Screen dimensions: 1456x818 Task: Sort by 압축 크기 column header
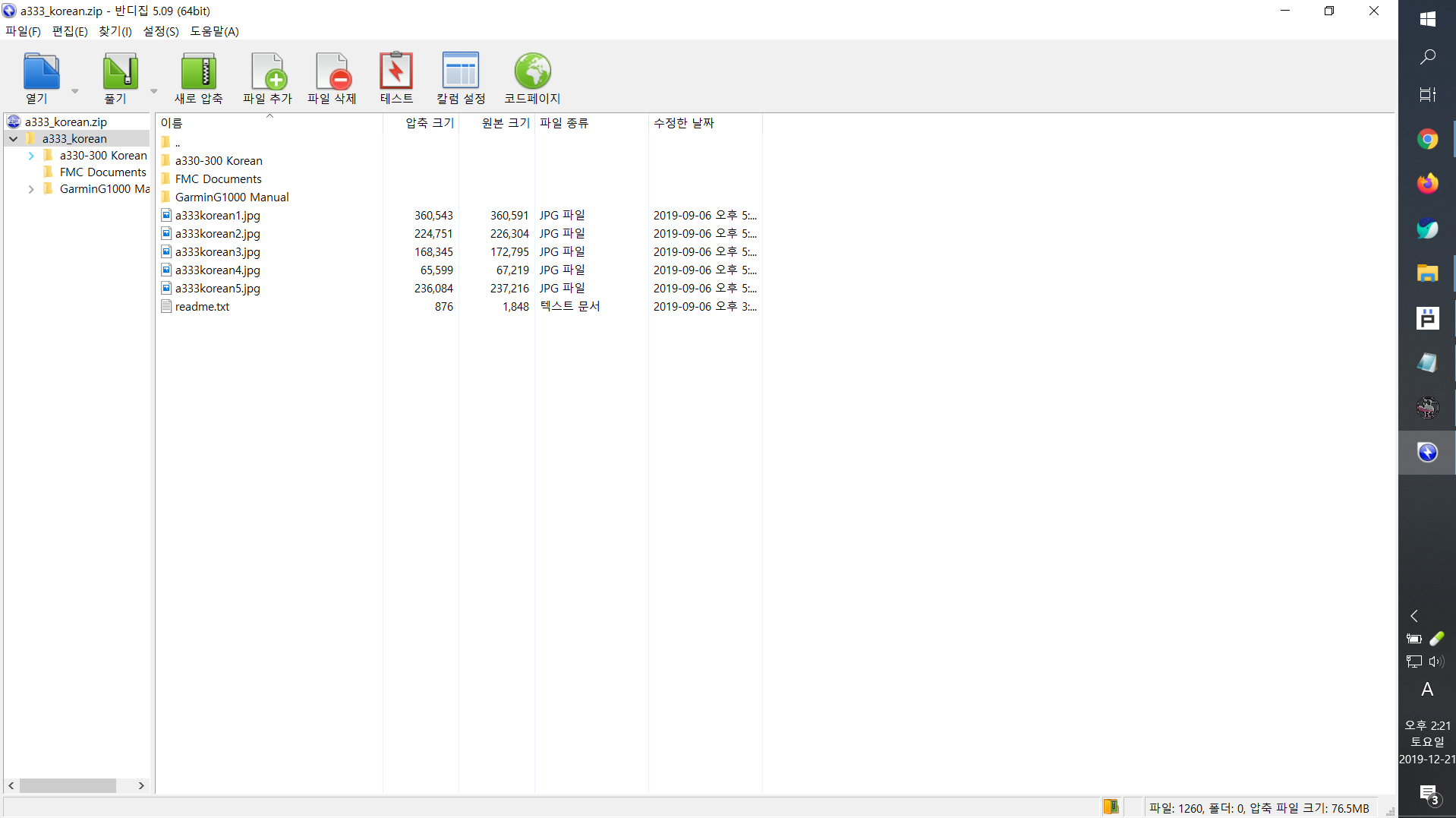click(x=421, y=122)
